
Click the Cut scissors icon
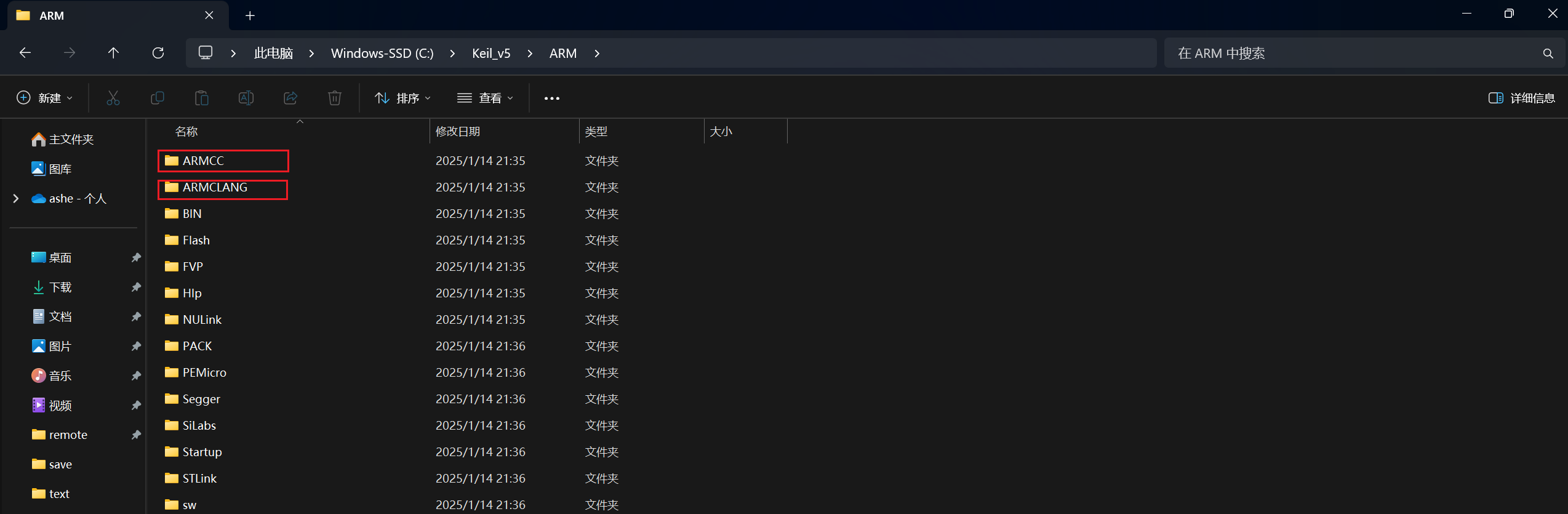[113, 98]
